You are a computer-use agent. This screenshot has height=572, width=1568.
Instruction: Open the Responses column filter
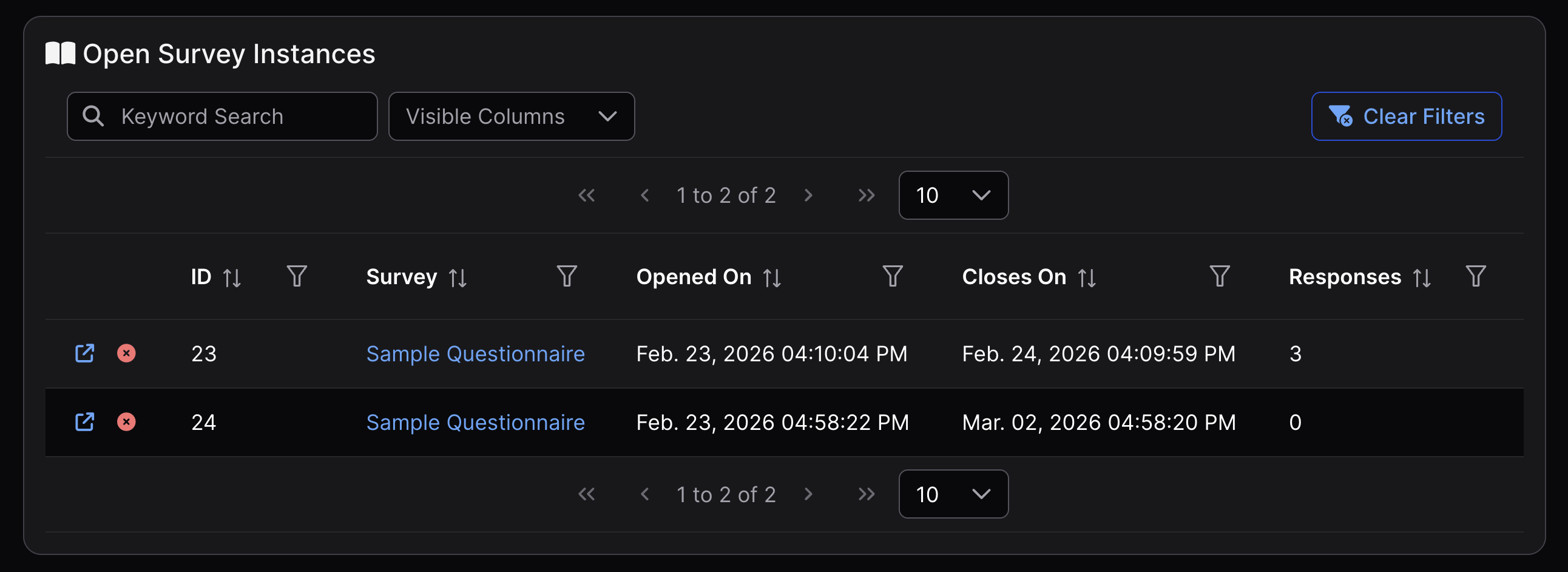pyautogui.click(x=1476, y=276)
